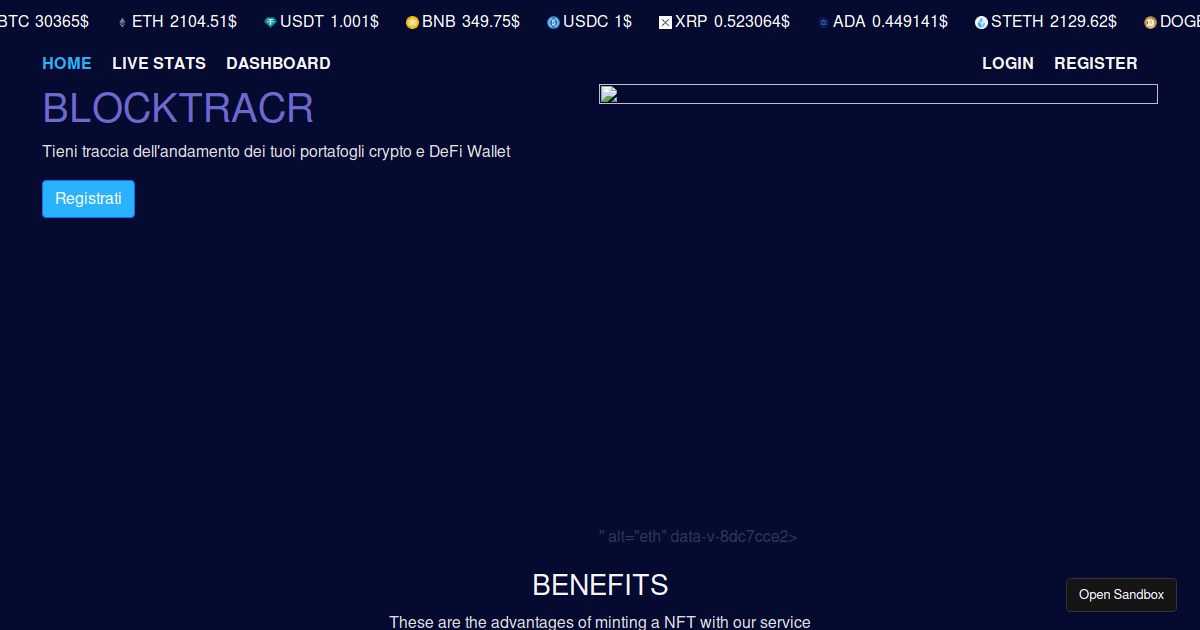Click the Cardano ADA coin icon
The image size is (1200, 630).
[x=823, y=20]
